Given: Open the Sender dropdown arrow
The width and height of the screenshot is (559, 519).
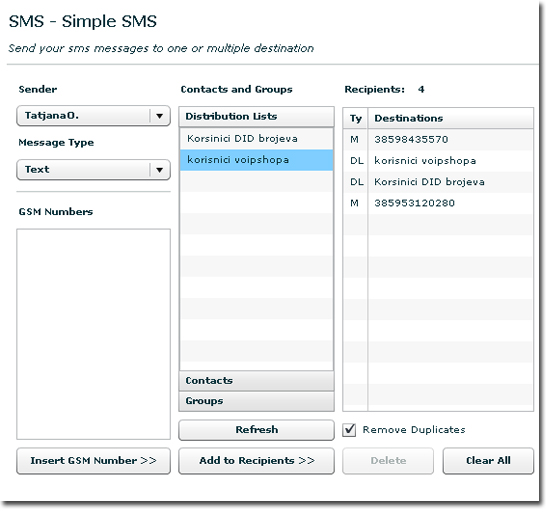Looking at the screenshot, I should (160, 116).
